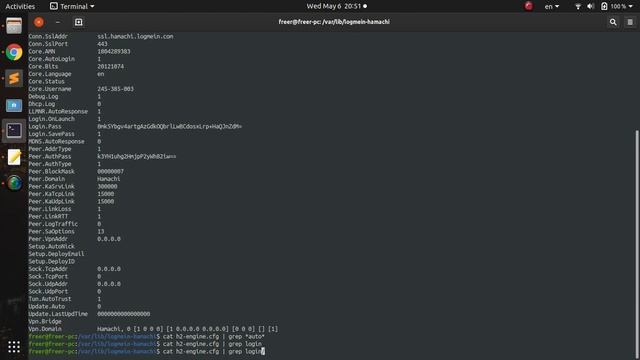640x360 pixels.
Task: Click the Wi-Fi status icon
Action: click(578, 6)
